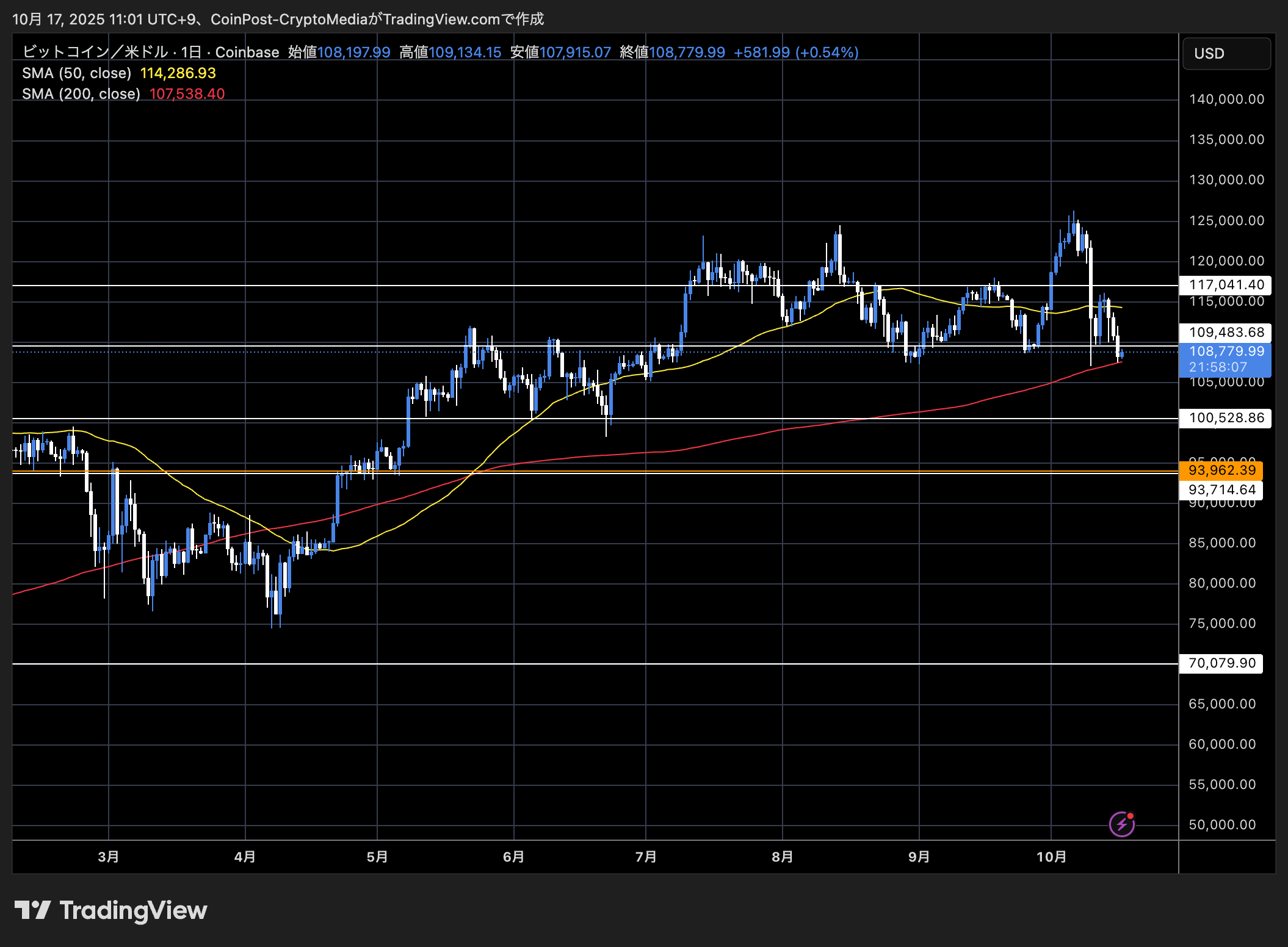Click the TradingView logo at bottom left
Image resolution: width=1288 pixels, height=947 pixels.
pyautogui.click(x=110, y=910)
